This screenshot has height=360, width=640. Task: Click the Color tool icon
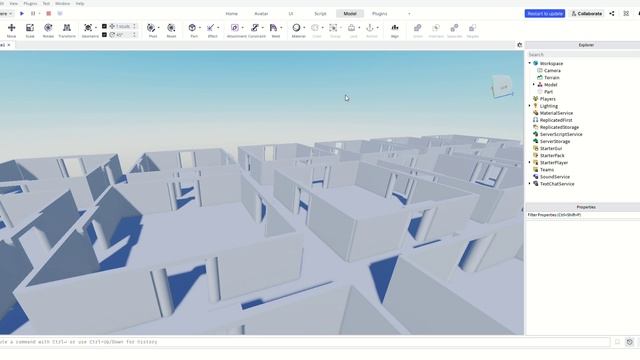315,28
